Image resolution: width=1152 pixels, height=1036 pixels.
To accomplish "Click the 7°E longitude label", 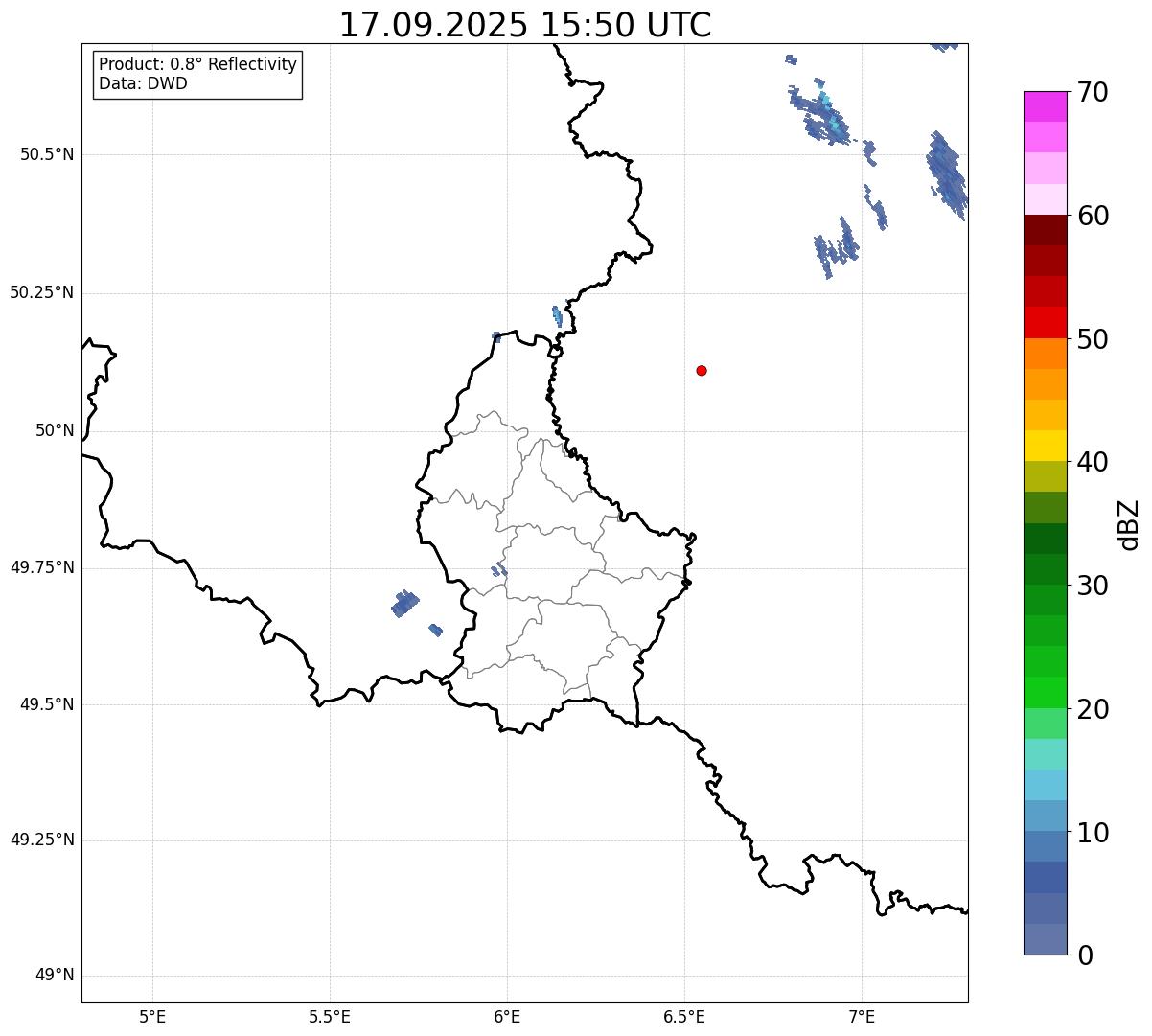I will point(862,1016).
